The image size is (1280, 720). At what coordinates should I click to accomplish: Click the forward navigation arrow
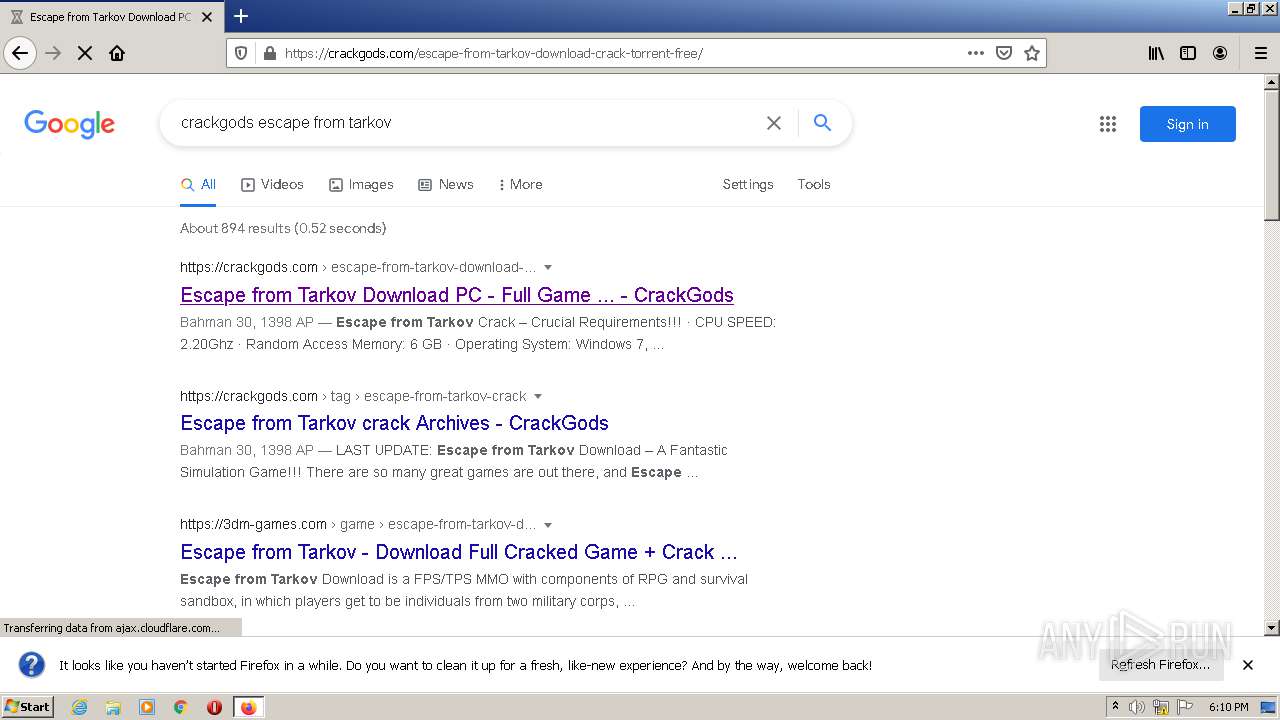click(53, 53)
